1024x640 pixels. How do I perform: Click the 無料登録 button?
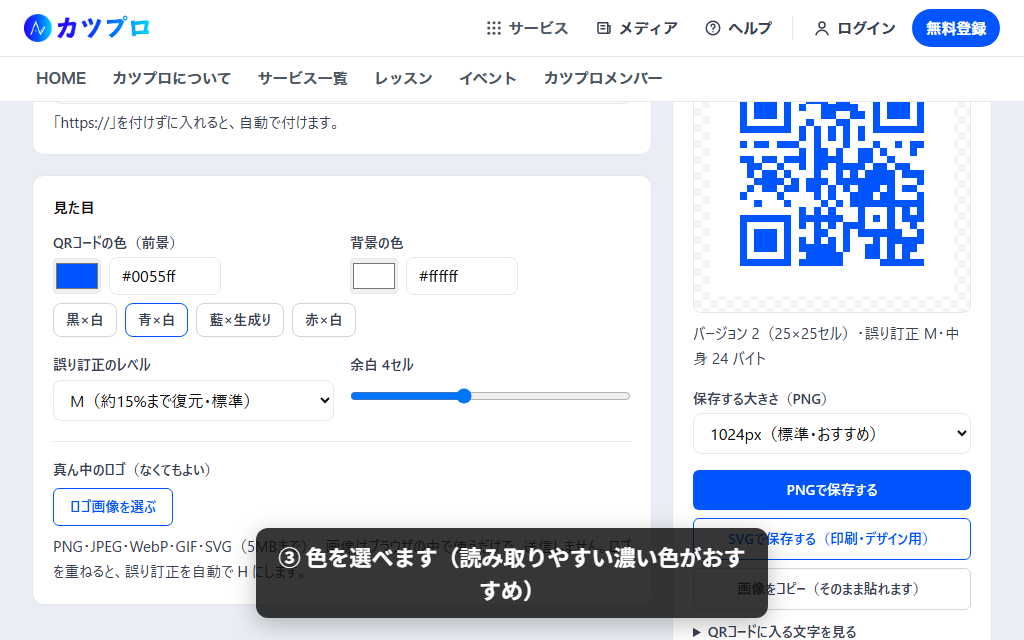click(955, 28)
